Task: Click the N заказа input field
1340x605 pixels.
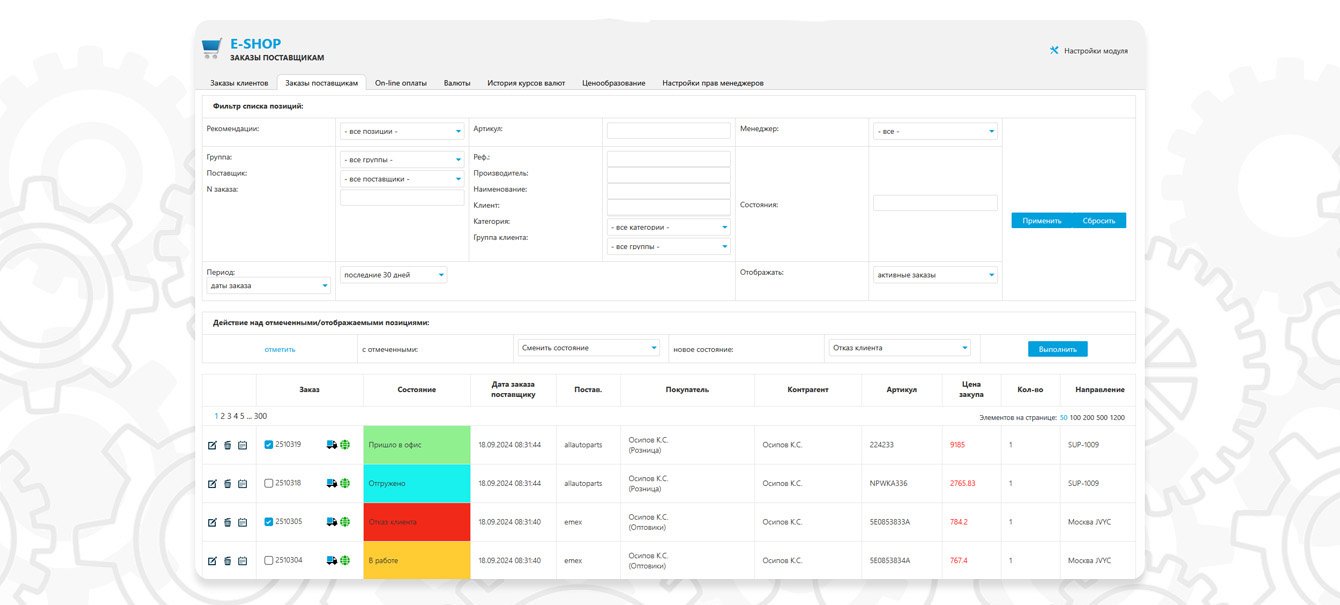Action: tap(402, 198)
